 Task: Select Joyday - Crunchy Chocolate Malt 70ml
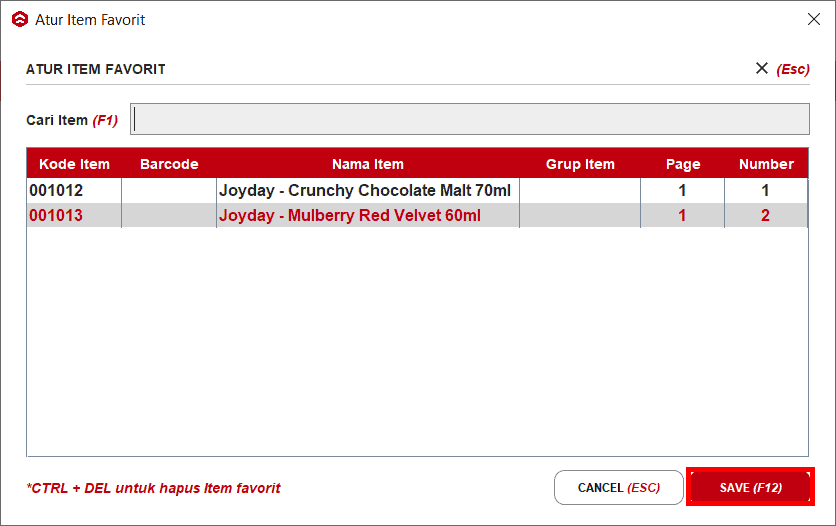click(x=368, y=190)
